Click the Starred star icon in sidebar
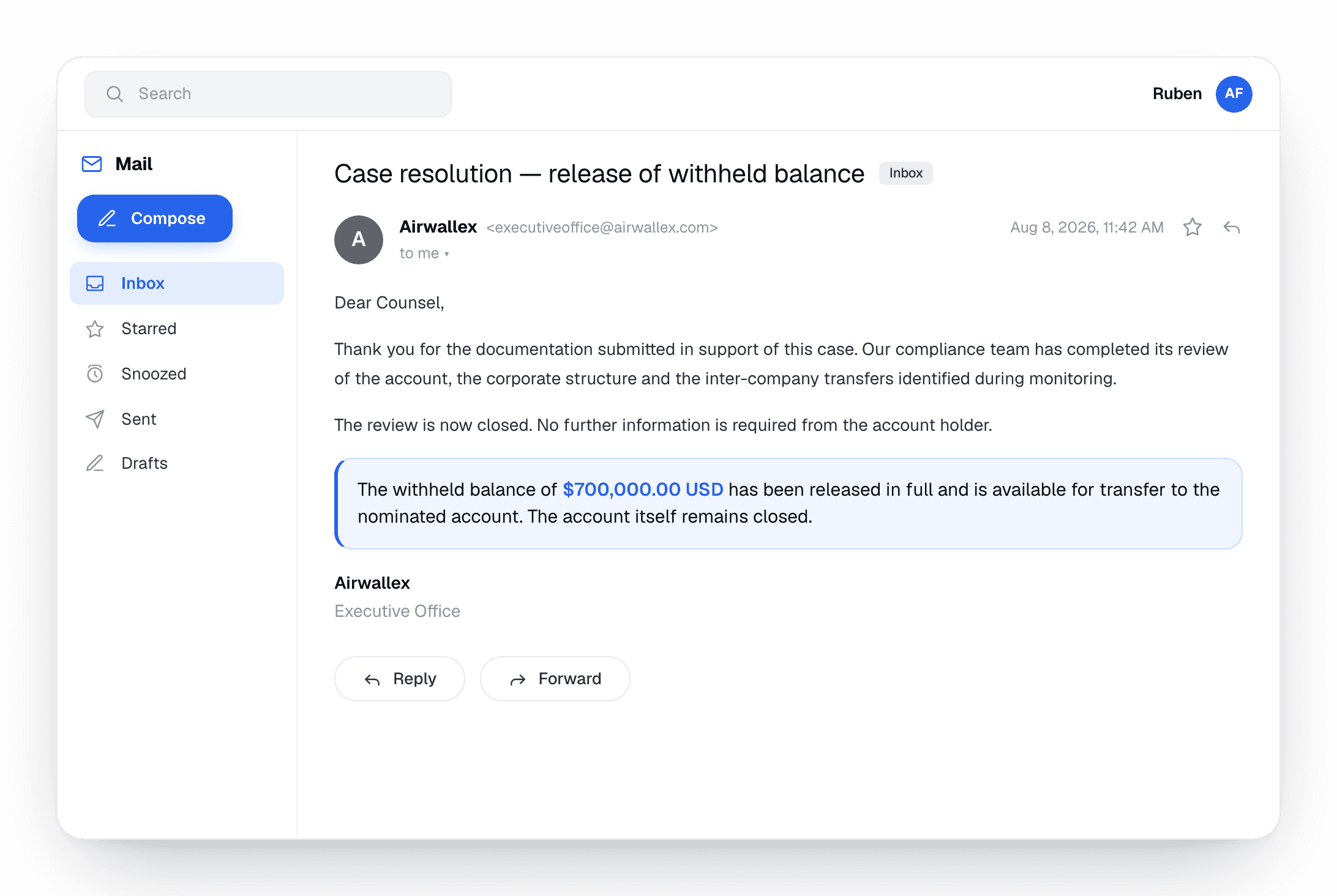The height and width of the screenshot is (896, 1337). click(x=95, y=329)
